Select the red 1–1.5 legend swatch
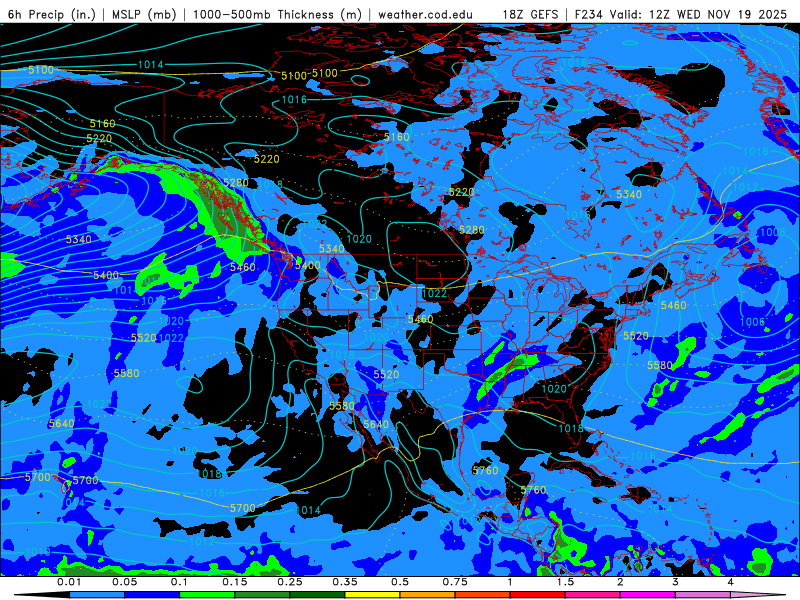Image resolution: width=800 pixels, height=600 pixels. (x=538, y=595)
